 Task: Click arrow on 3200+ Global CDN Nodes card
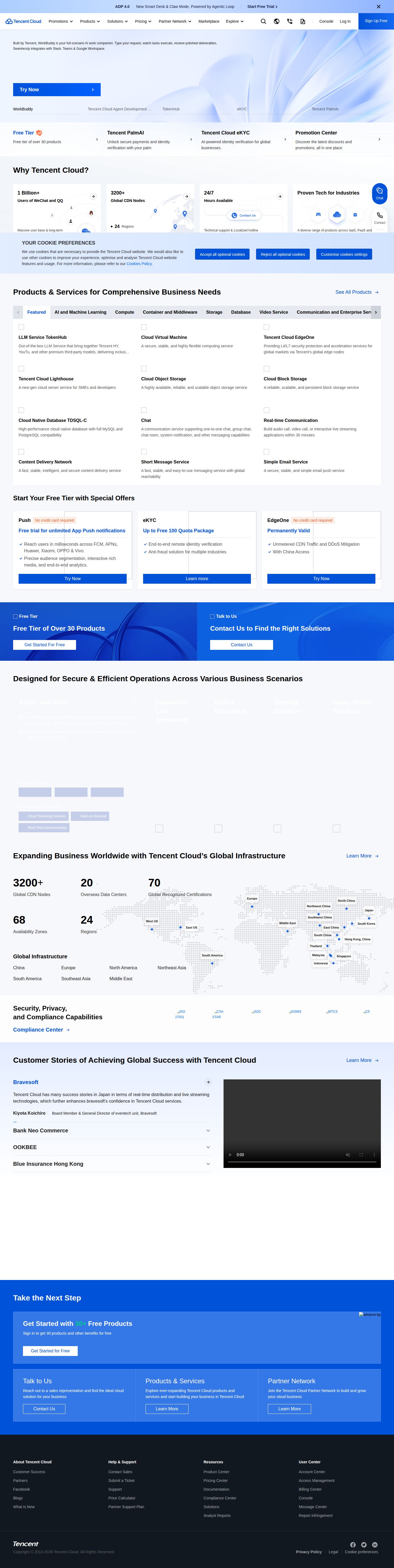[x=187, y=196]
